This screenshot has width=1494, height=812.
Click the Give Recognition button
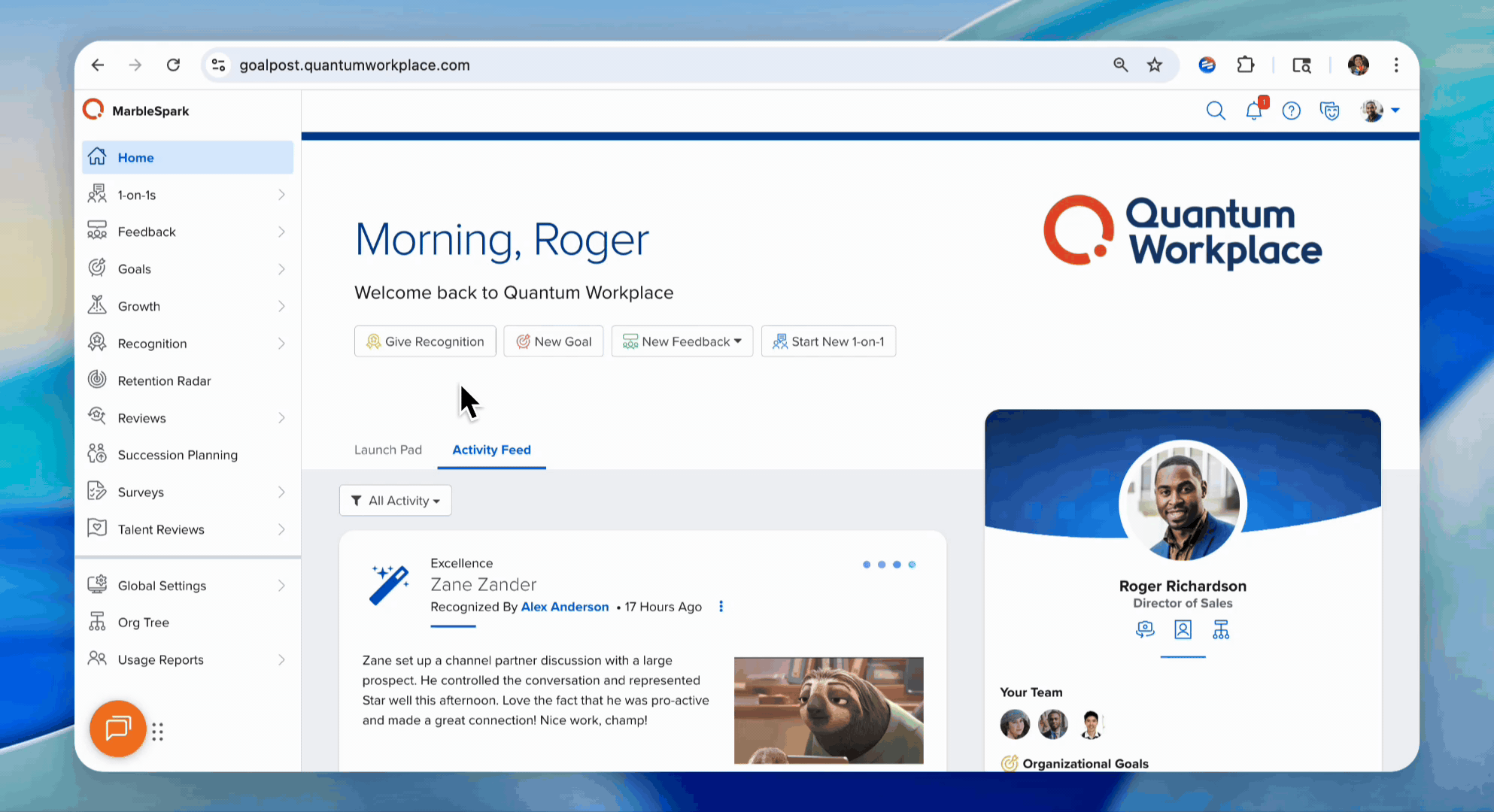[x=424, y=341]
